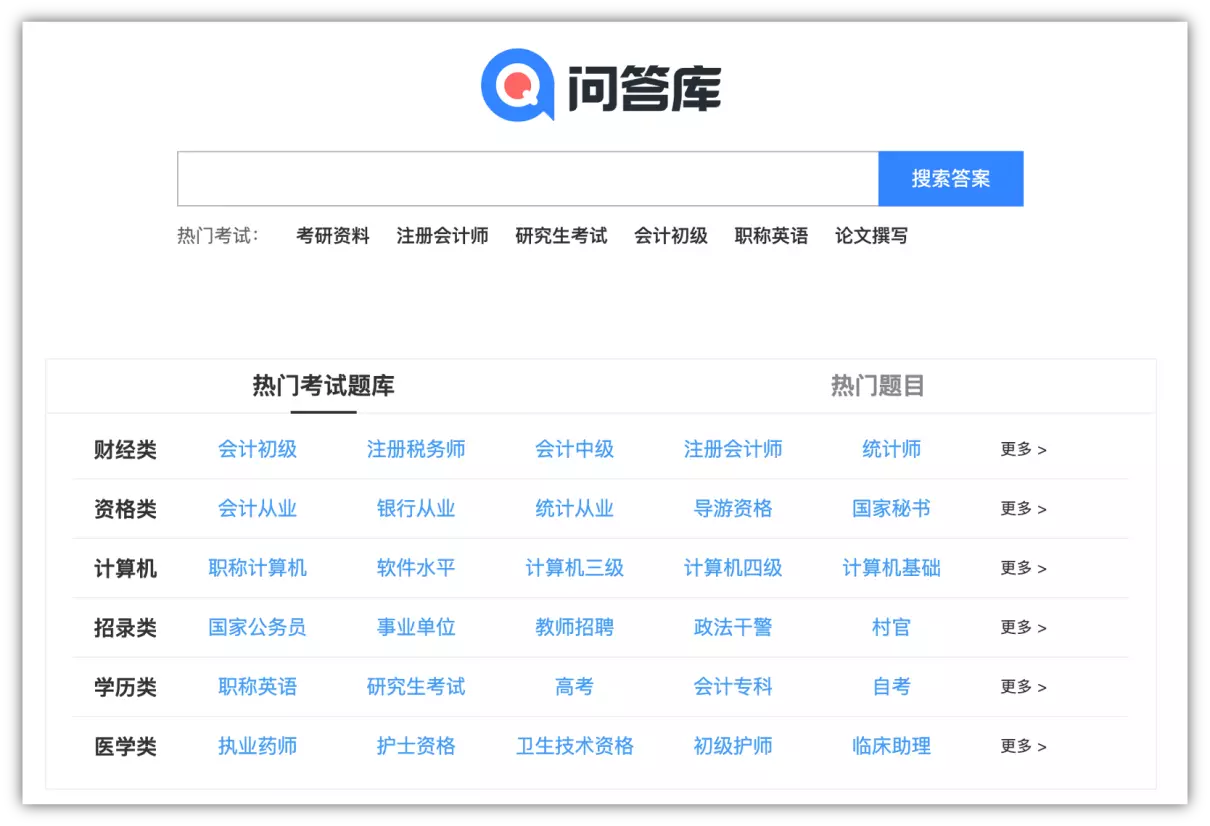Expand 更多 in the 医学类 row

click(1024, 747)
